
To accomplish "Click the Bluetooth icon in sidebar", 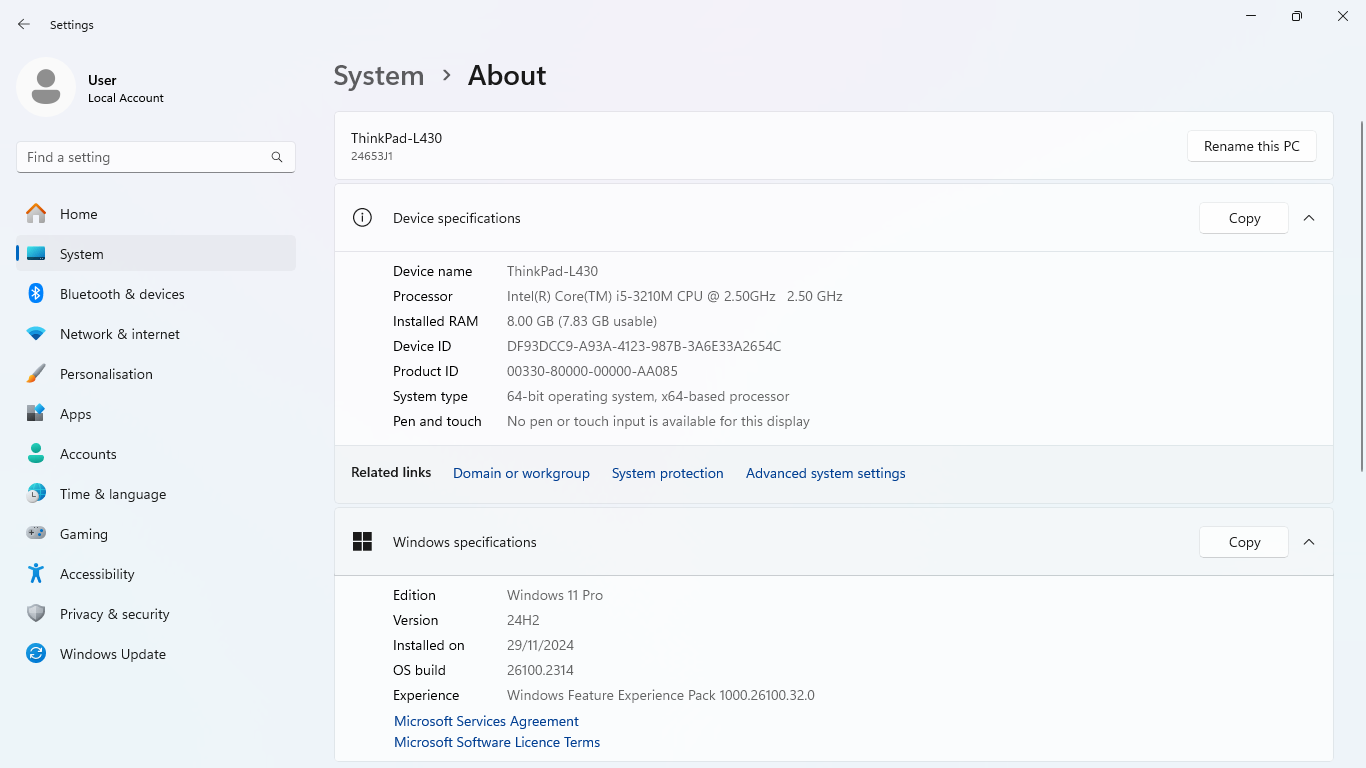I will coord(36,294).
